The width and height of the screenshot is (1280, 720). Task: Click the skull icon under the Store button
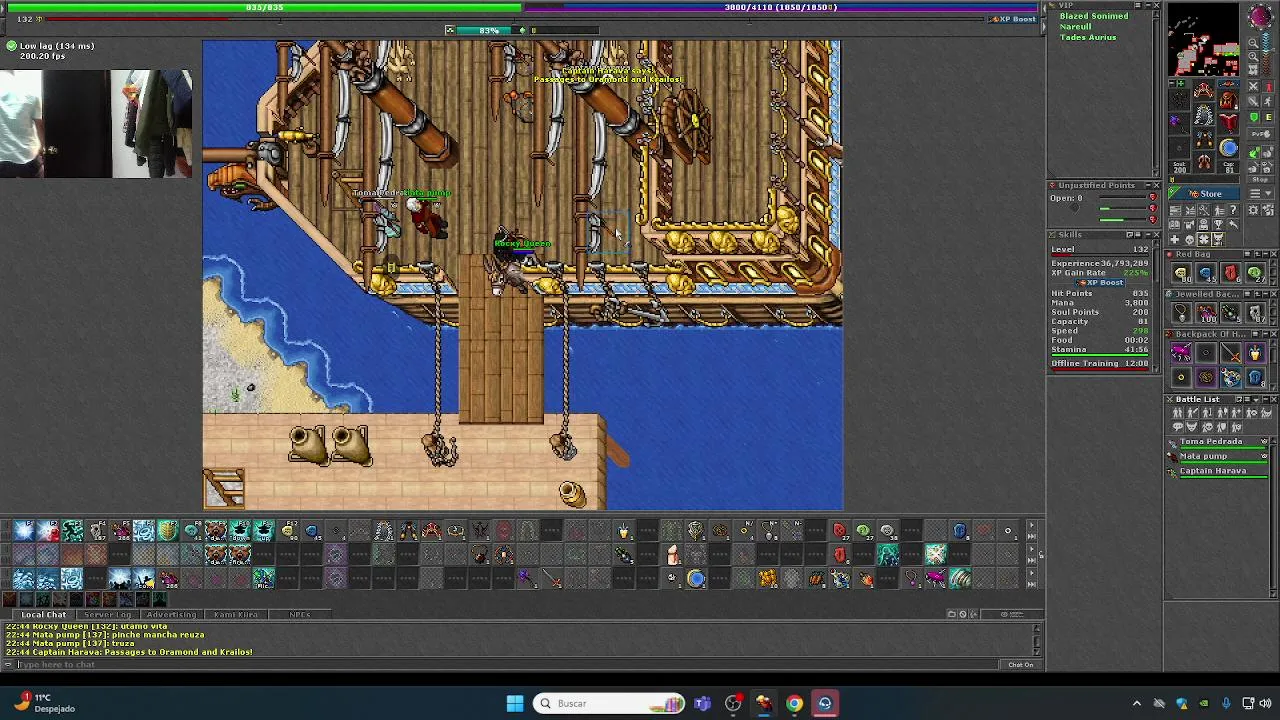(1189, 239)
